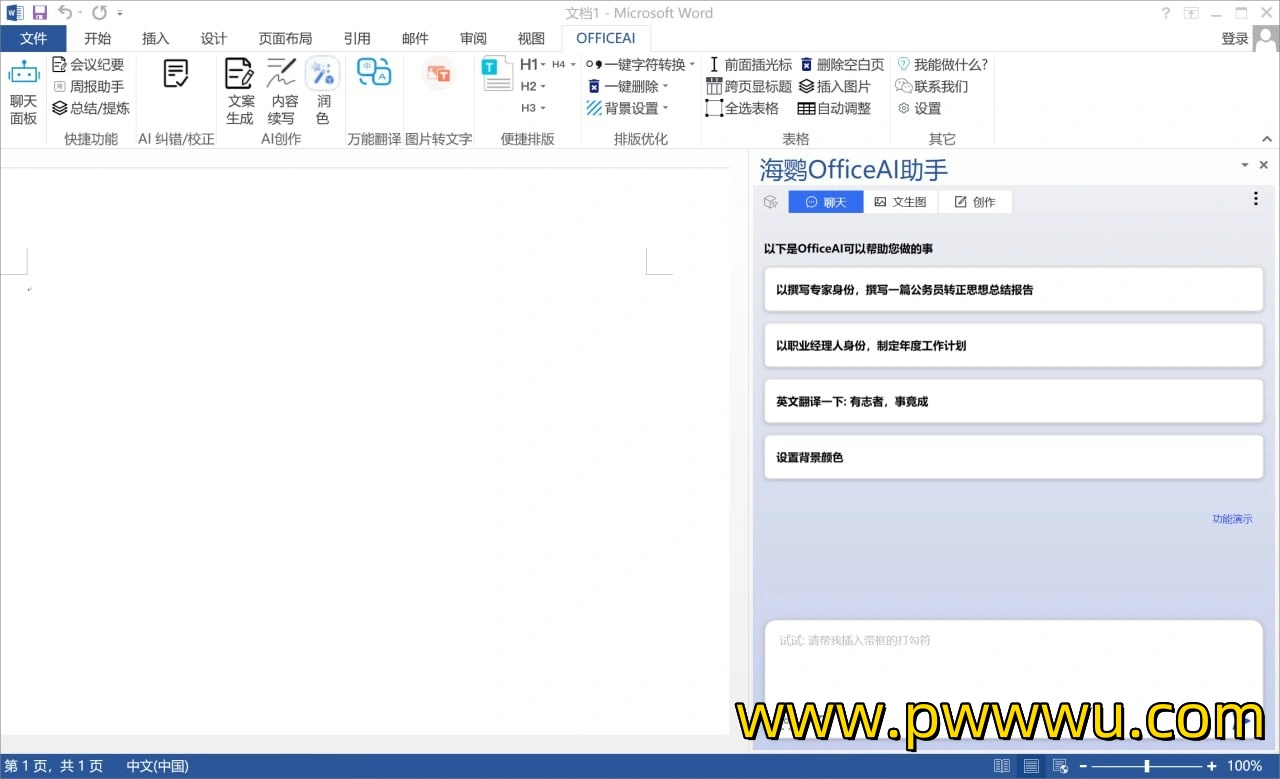1280x779 pixels.
Task: Select the 总结/提炼 summarize tool
Action: coord(91,108)
